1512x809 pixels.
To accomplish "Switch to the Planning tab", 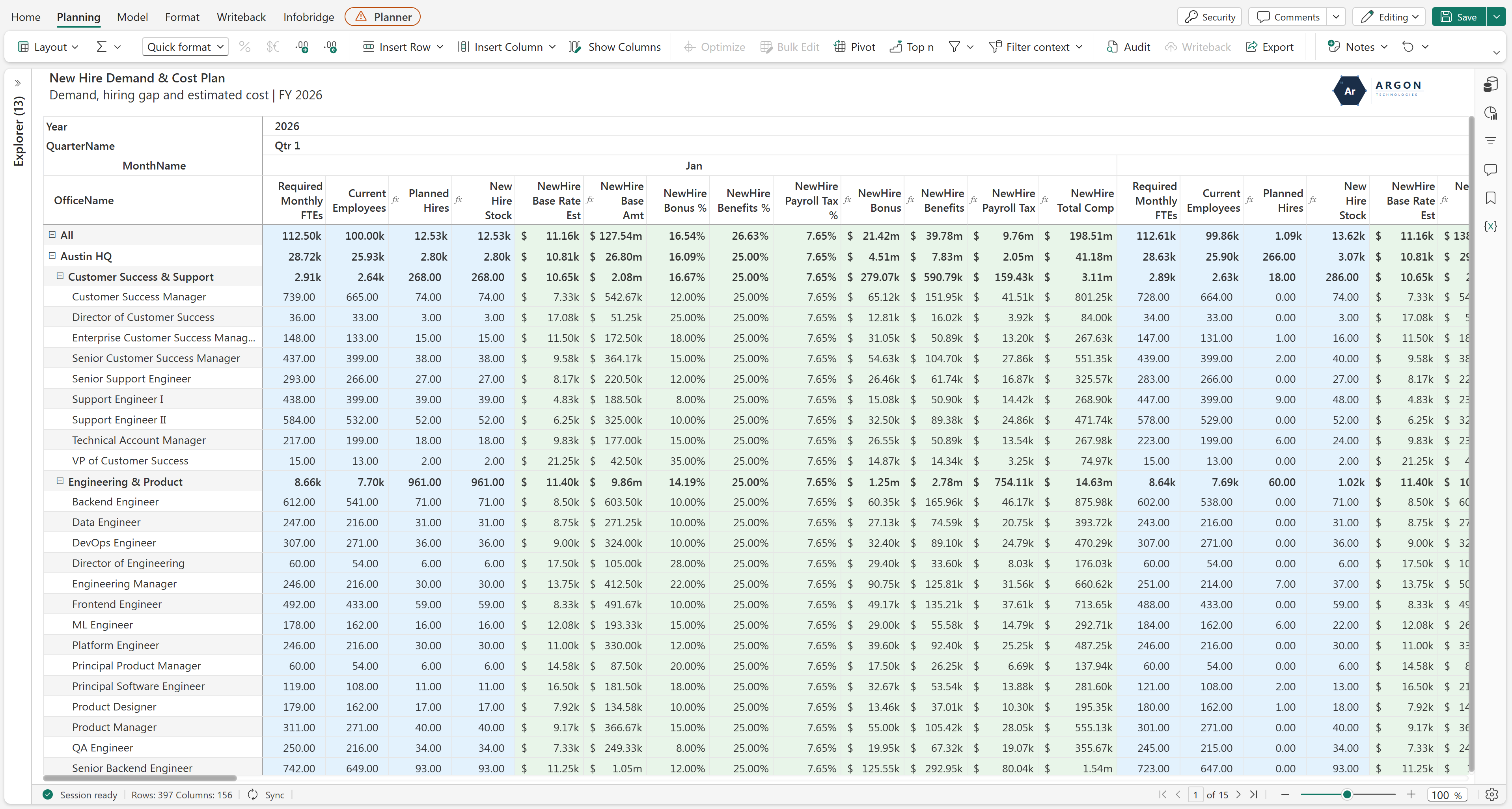I will point(78,17).
